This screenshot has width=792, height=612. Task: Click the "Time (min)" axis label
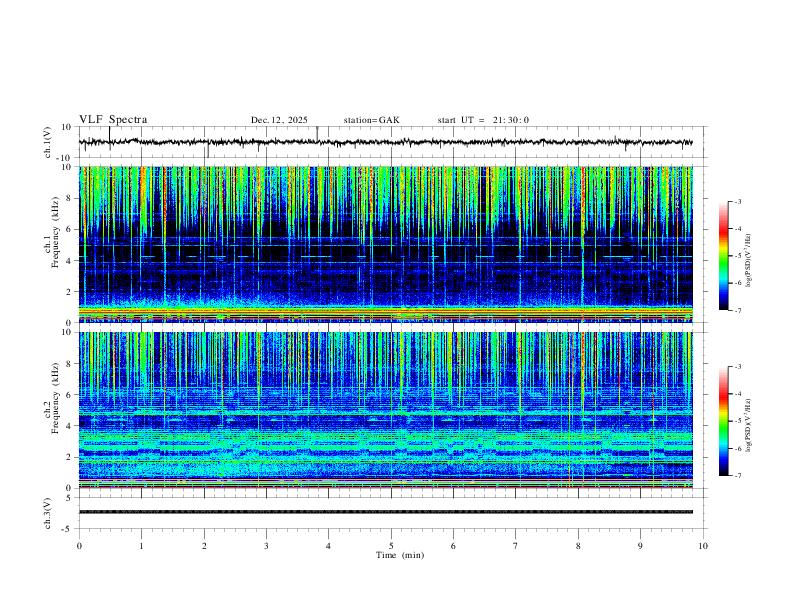(x=400, y=555)
